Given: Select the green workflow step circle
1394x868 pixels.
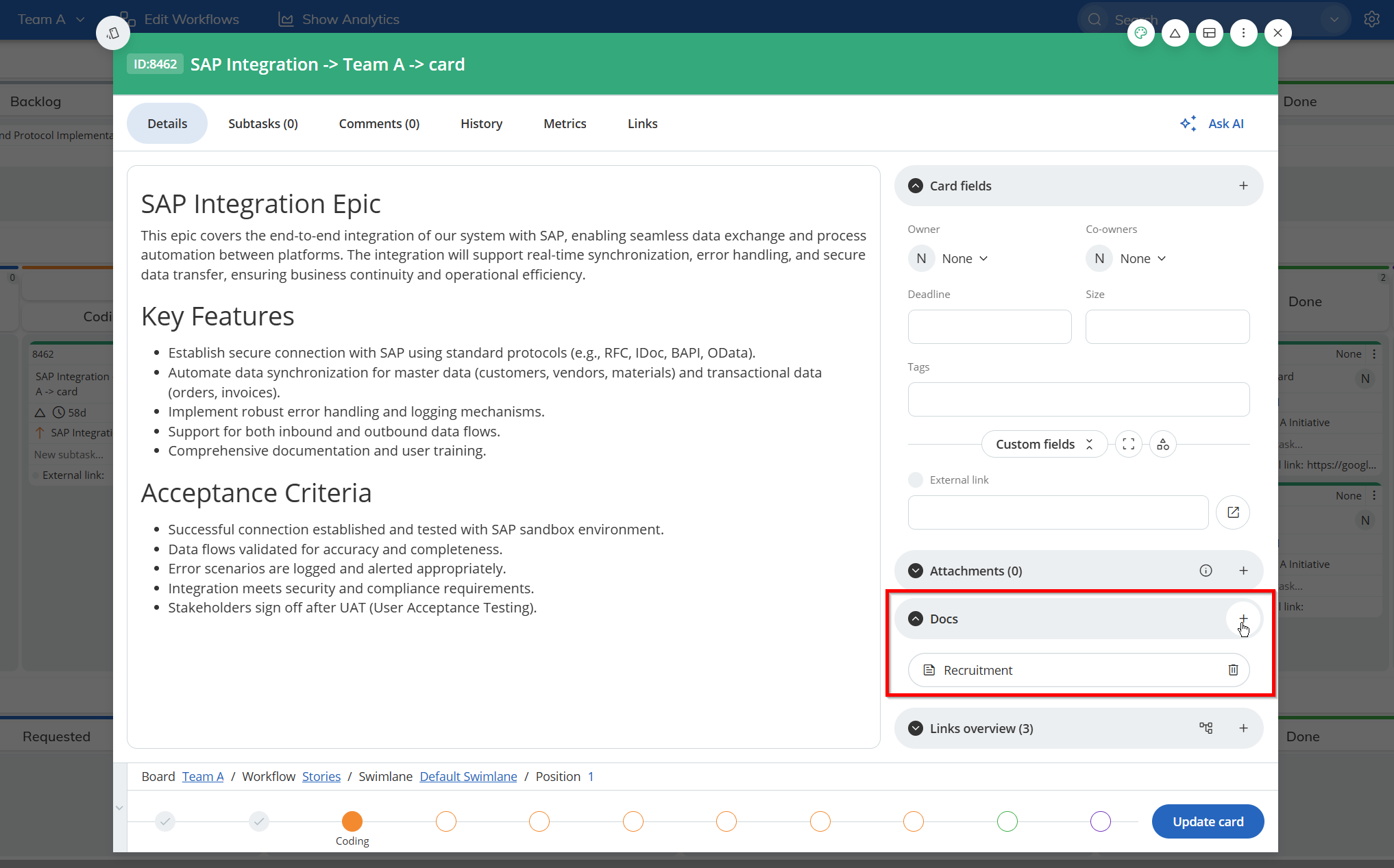Looking at the screenshot, I should [x=1007, y=821].
